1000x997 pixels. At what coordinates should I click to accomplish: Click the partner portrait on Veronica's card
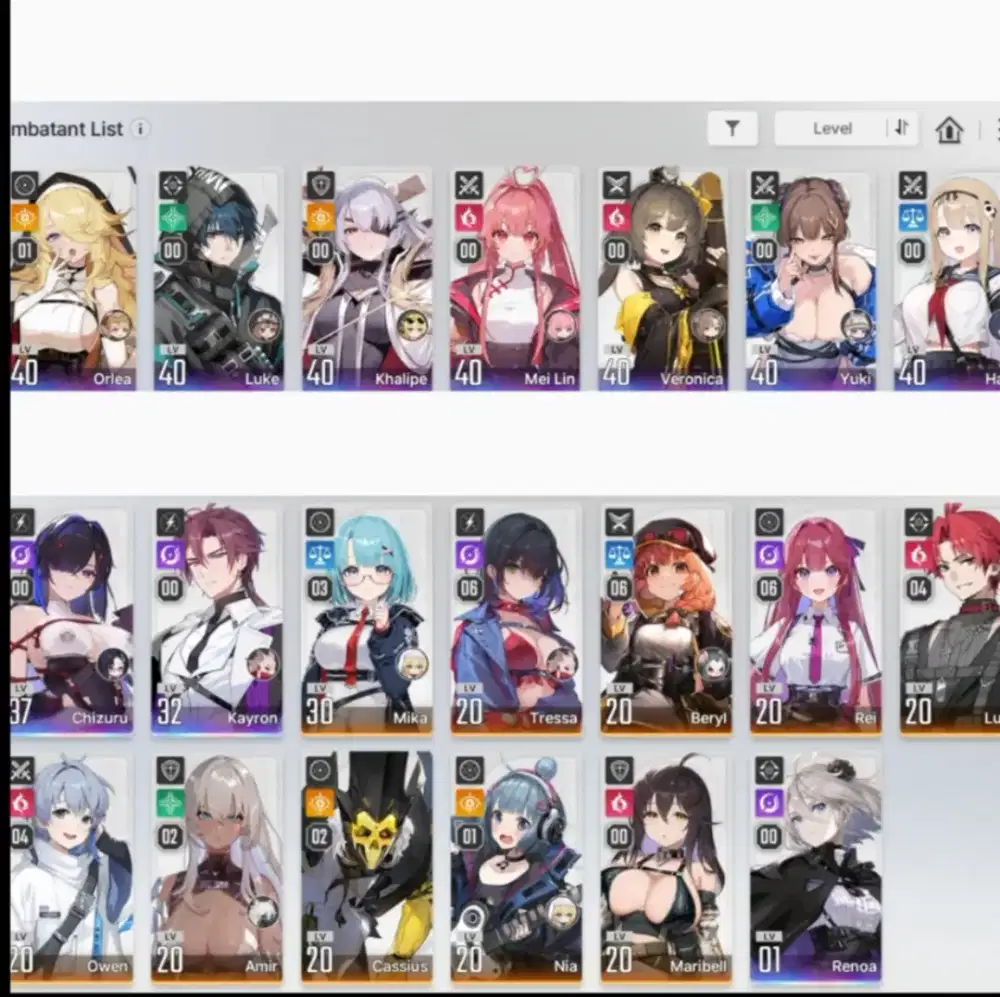[709, 324]
